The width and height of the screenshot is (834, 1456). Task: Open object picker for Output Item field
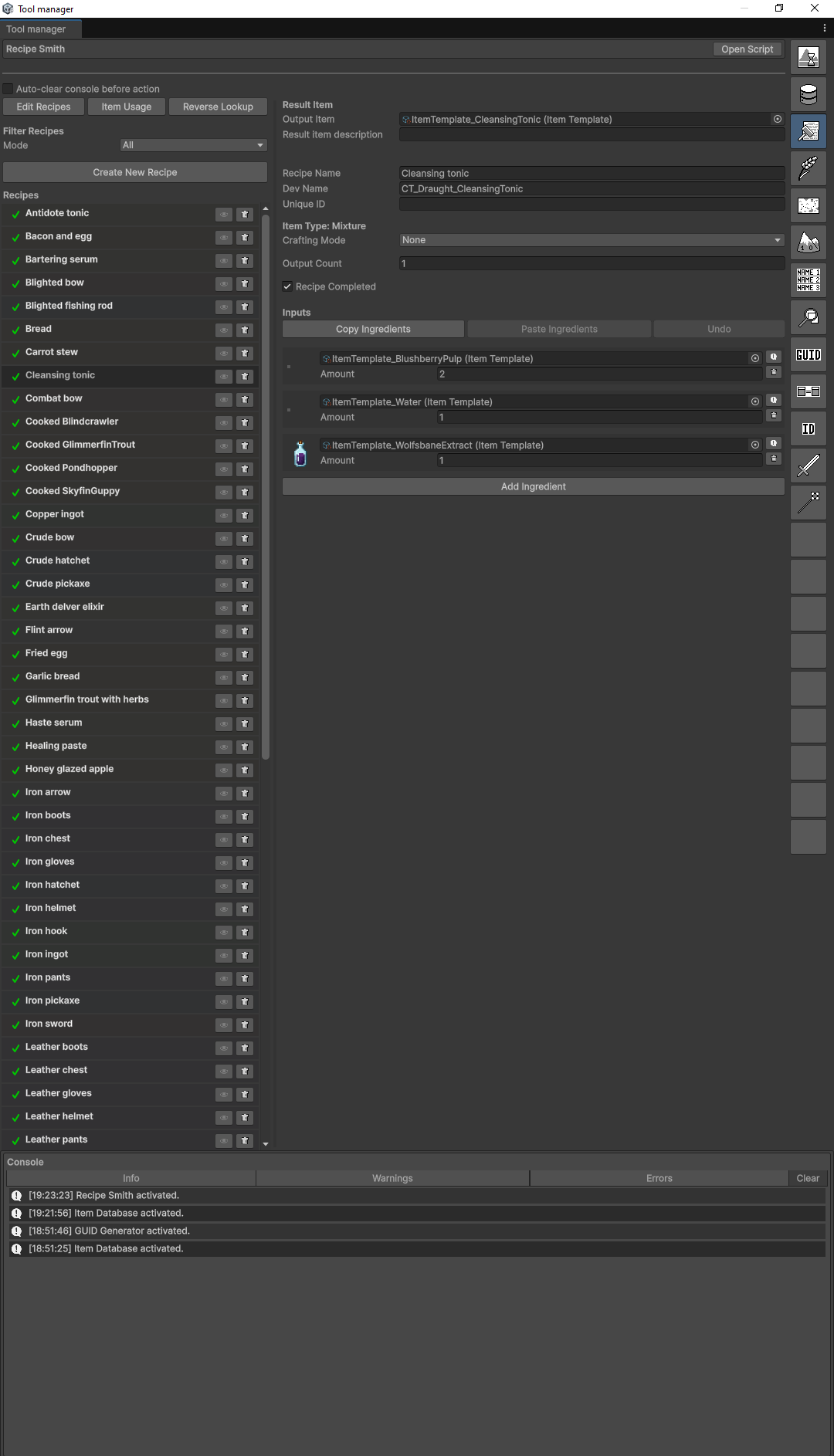pyautogui.click(x=778, y=119)
